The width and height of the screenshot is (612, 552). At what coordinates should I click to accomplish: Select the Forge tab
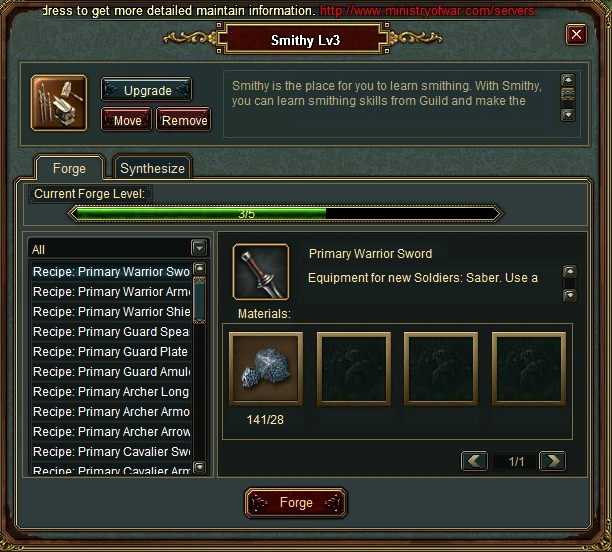(x=69, y=168)
